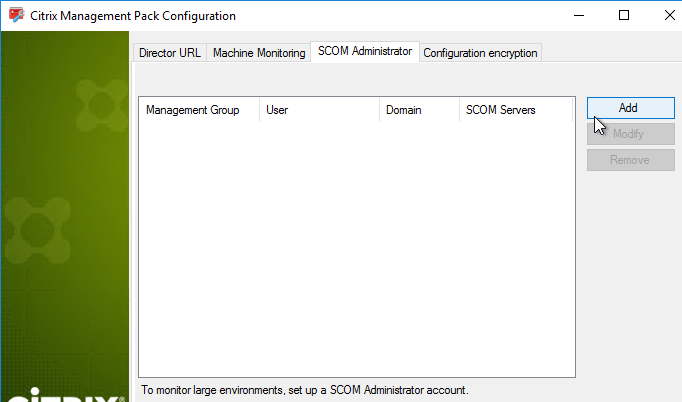
Task: Click the Add button
Action: click(x=631, y=108)
